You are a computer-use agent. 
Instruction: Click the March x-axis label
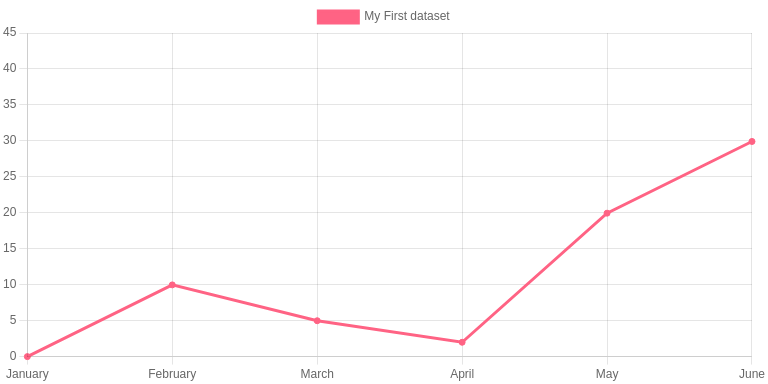[x=317, y=374]
